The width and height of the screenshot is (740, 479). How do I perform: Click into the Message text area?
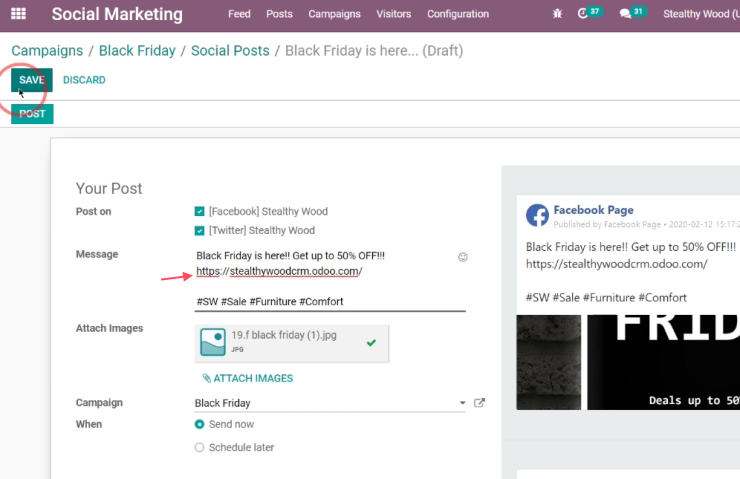pyautogui.click(x=330, y=279)
